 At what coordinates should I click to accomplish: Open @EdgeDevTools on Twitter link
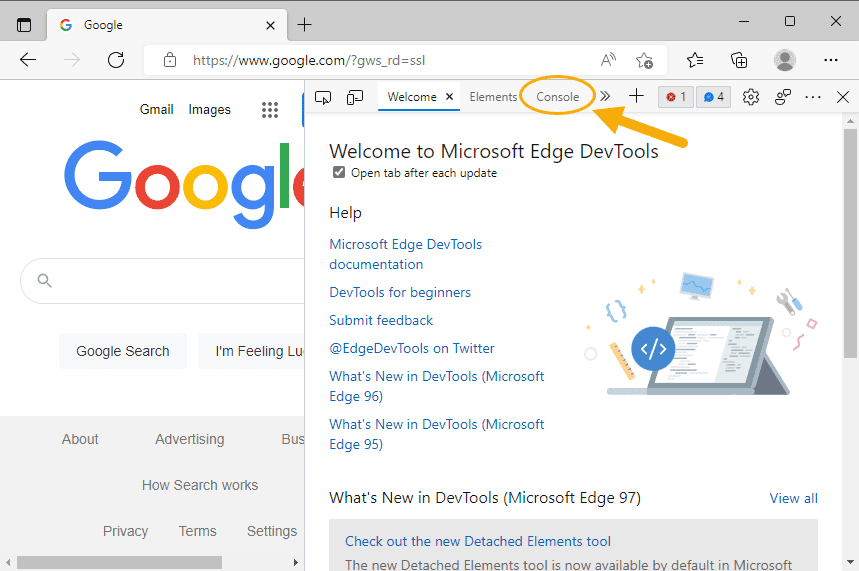411,349
